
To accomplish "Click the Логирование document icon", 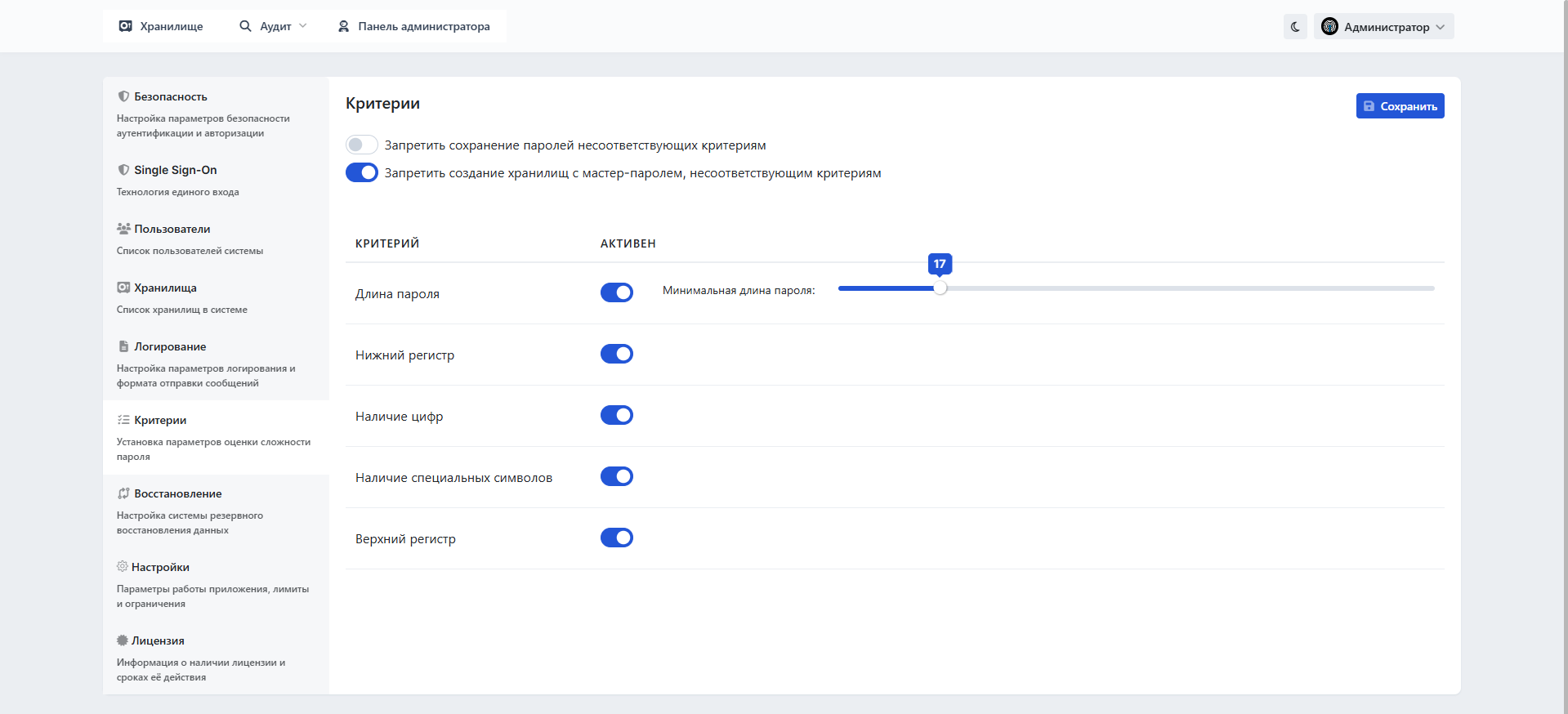I will (123, 346).
